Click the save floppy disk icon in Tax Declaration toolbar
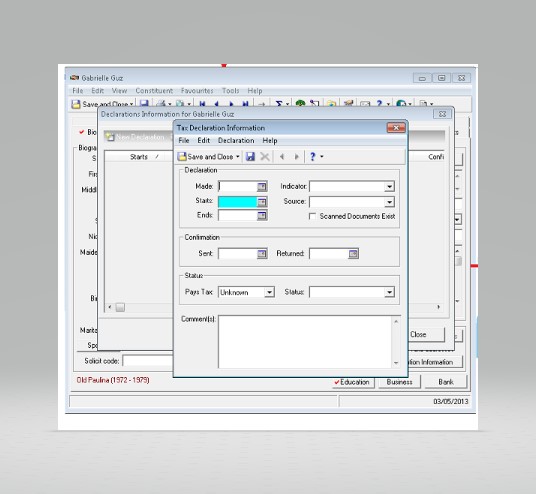536x494 pixels. click(x=250, y=157)
